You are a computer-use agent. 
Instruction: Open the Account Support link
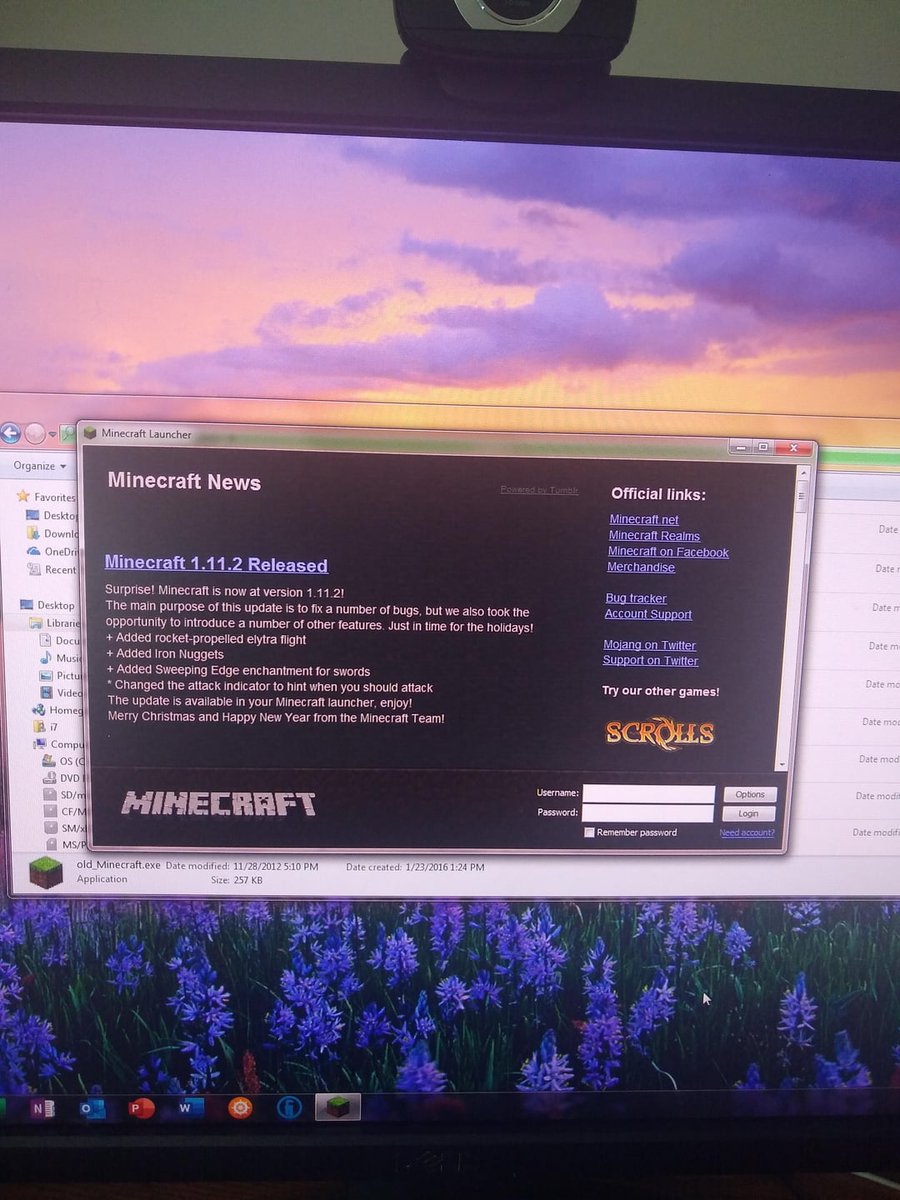[x=648, y=614]
